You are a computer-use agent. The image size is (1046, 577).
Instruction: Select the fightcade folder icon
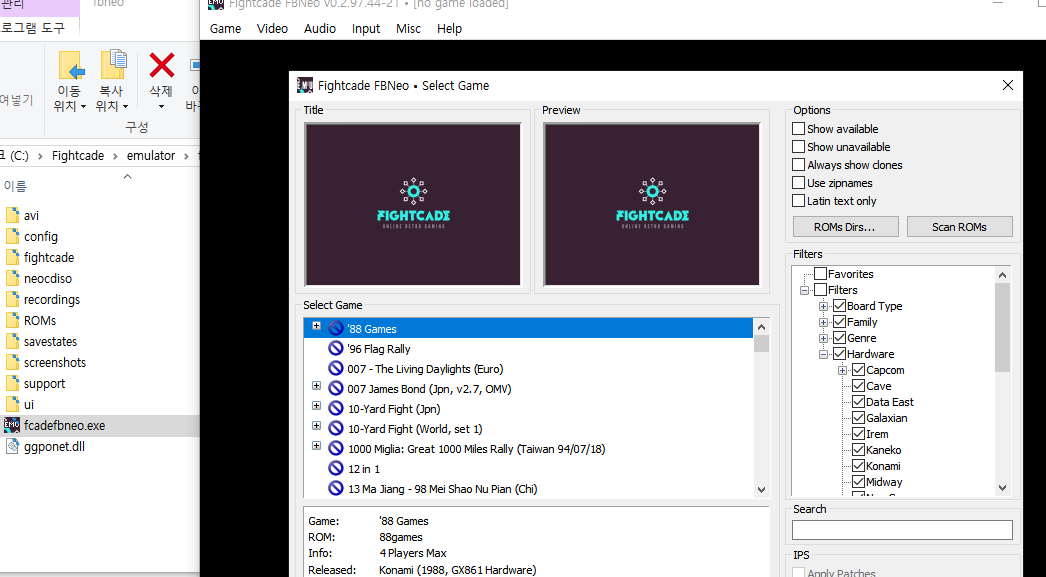13,257
